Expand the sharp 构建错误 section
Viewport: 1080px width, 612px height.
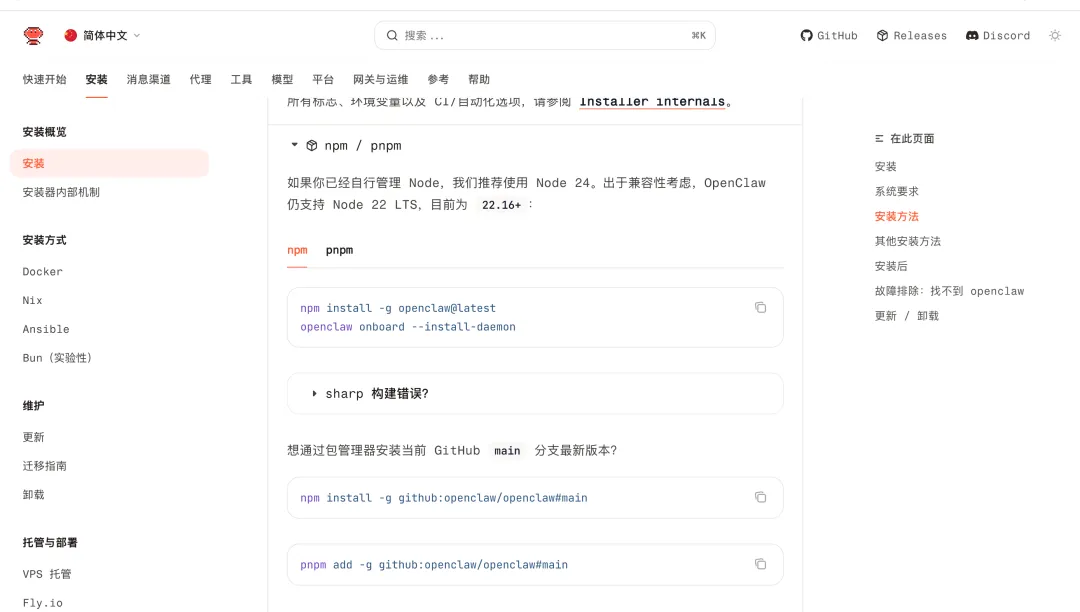tap(534, 394)
